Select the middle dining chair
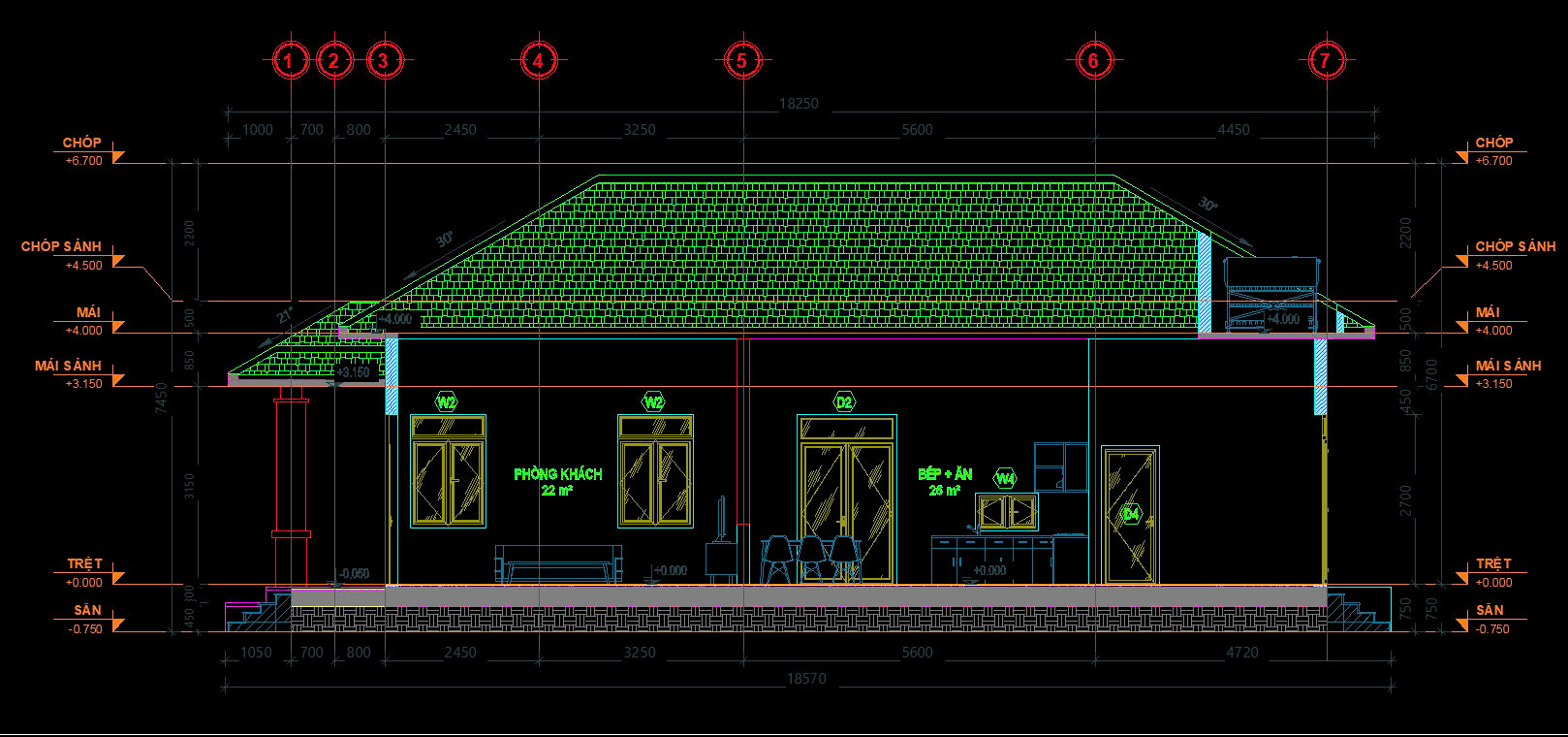 pos(814,560)
